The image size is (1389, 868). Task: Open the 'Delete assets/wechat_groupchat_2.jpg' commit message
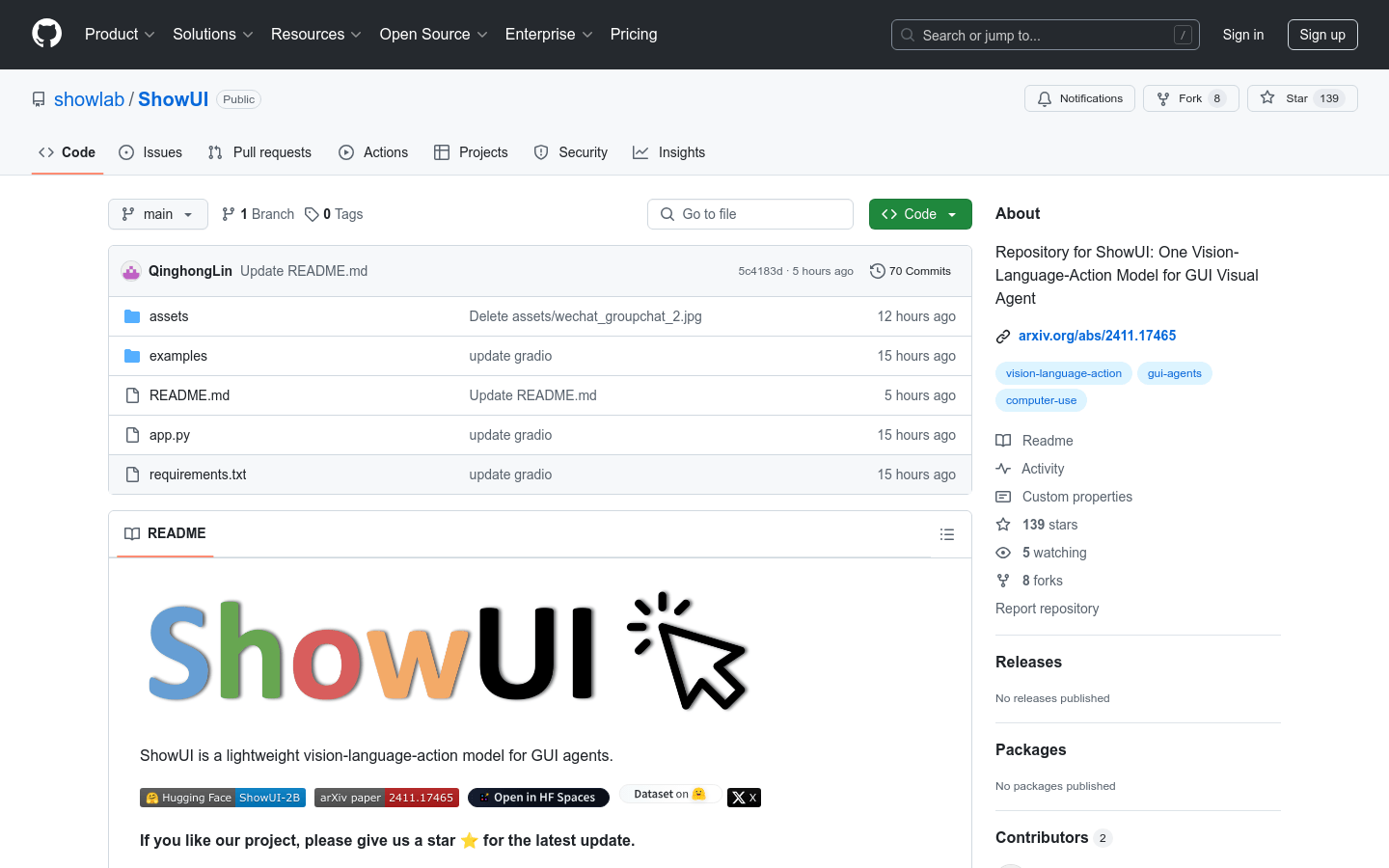pos(586,316)
